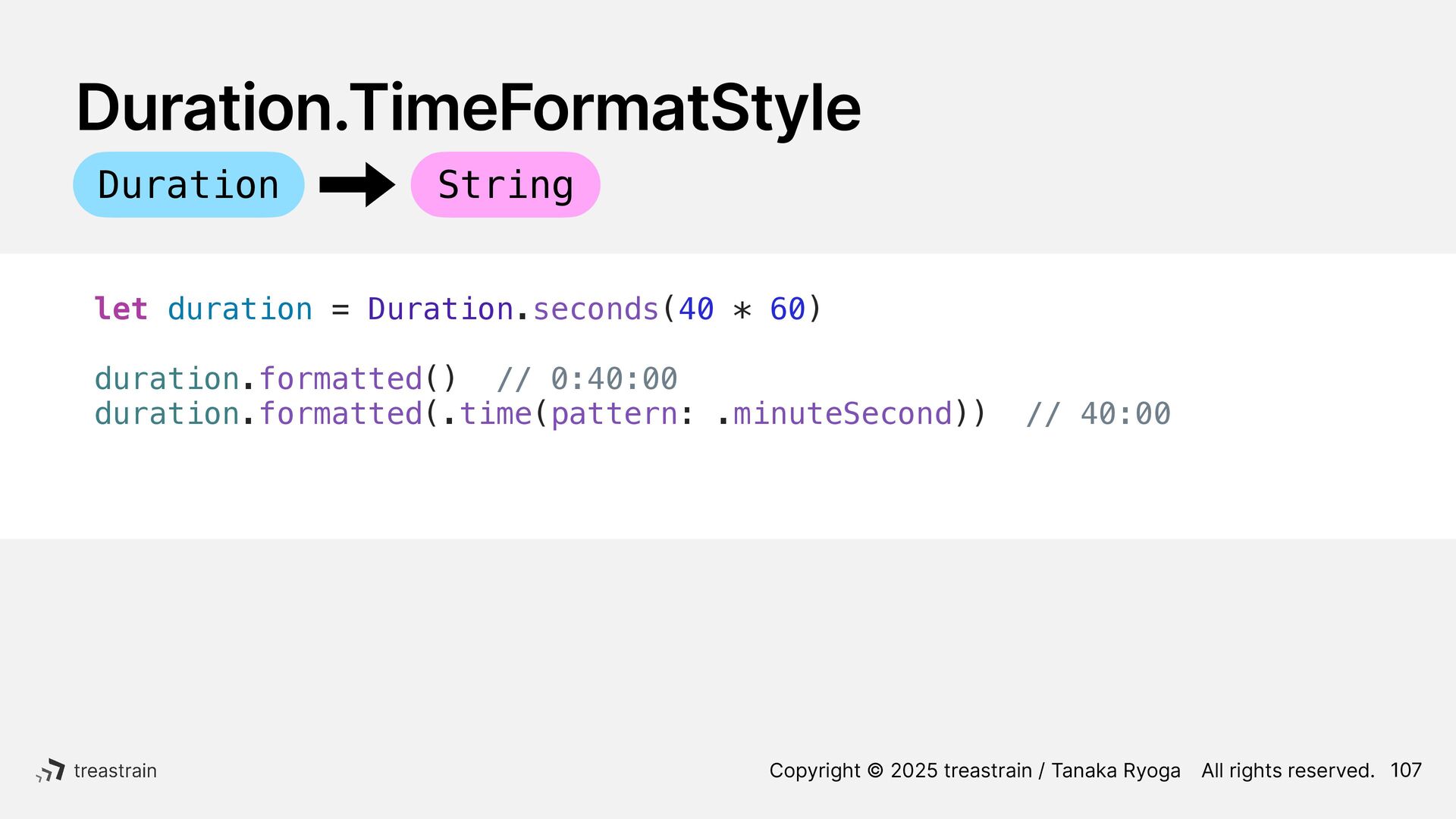This screenshot has width=1456, height=819.
Task: Click 'formatted' in the first duration call
Action: [340, 378]
